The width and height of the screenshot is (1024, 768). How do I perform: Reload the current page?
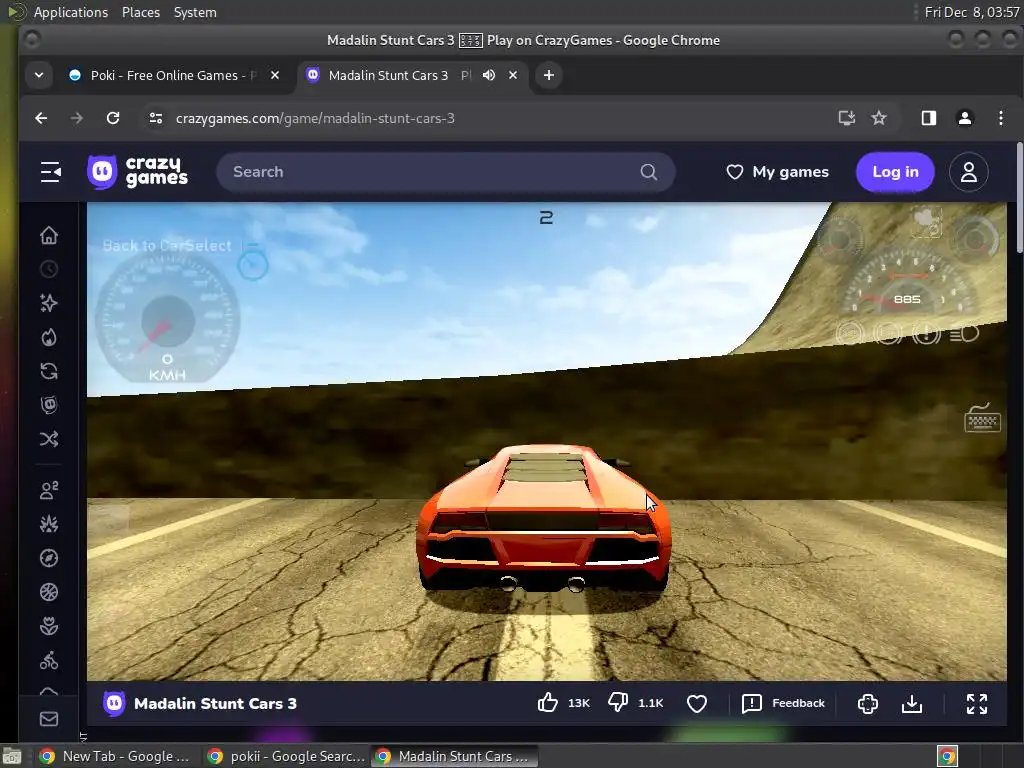(113, 118)
